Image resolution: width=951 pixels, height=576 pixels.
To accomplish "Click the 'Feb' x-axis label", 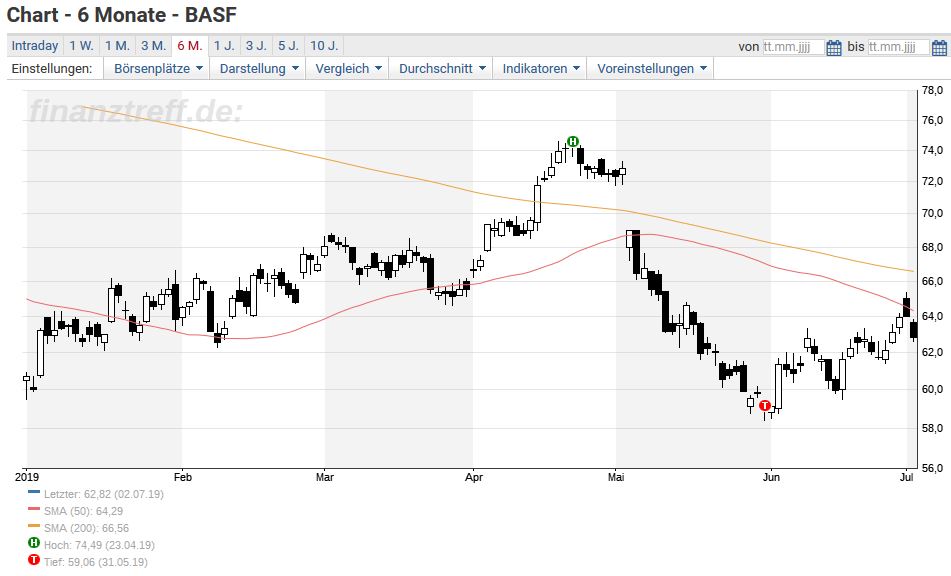I will point(183,477).
